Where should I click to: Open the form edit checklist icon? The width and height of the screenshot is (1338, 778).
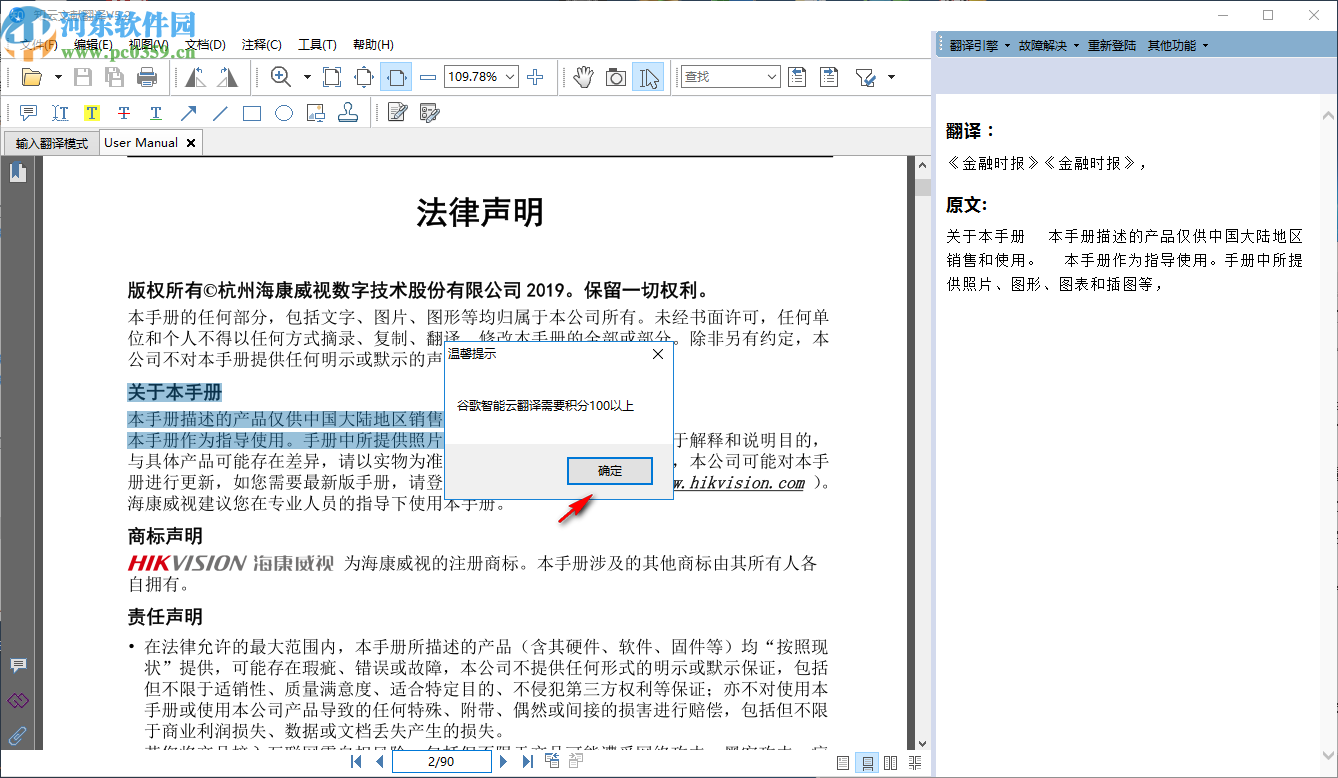430,113
